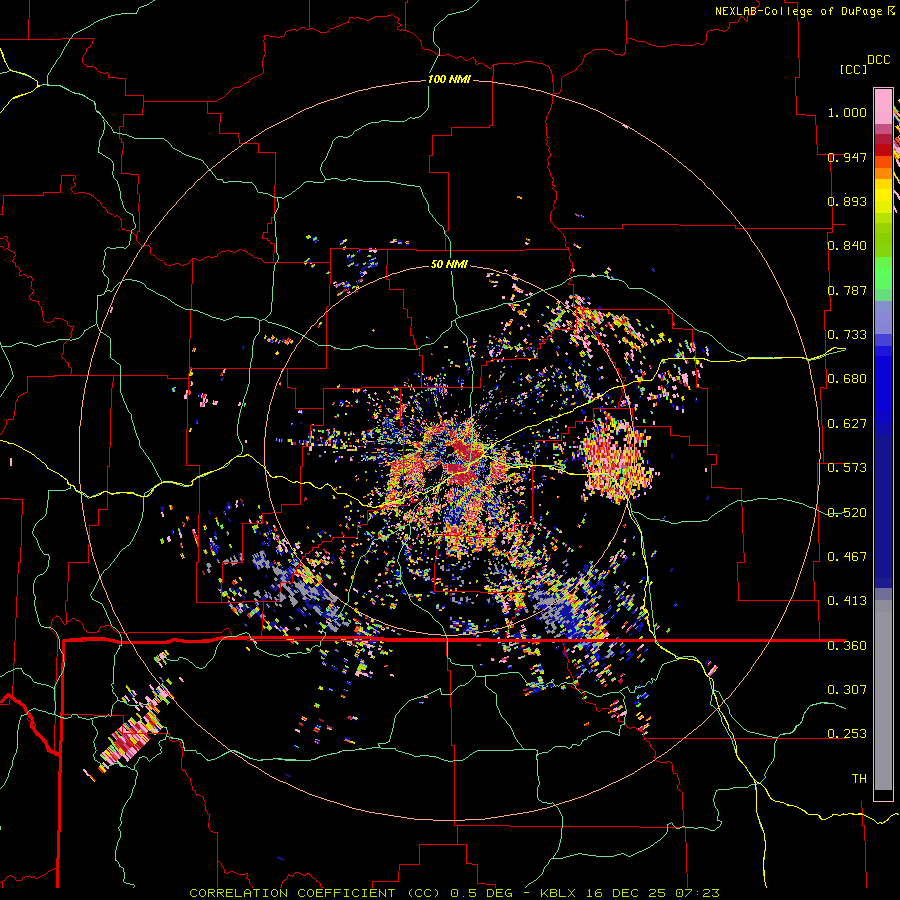This screenshot has height=900, width=900.
Task: Select the 100 NMI range ring label
Action: point(449,79)
